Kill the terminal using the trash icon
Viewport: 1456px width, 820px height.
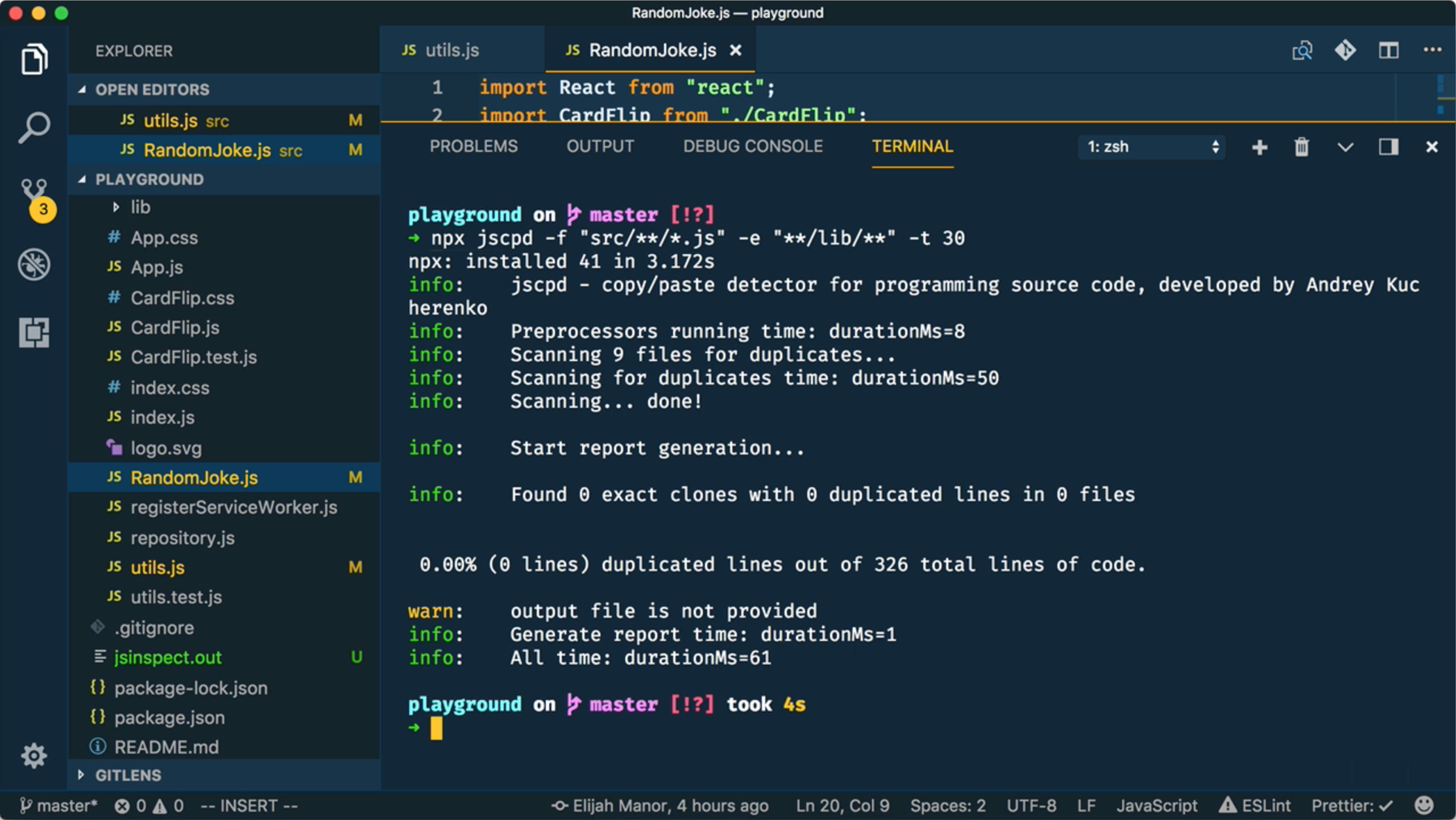tap(1301, 147)
